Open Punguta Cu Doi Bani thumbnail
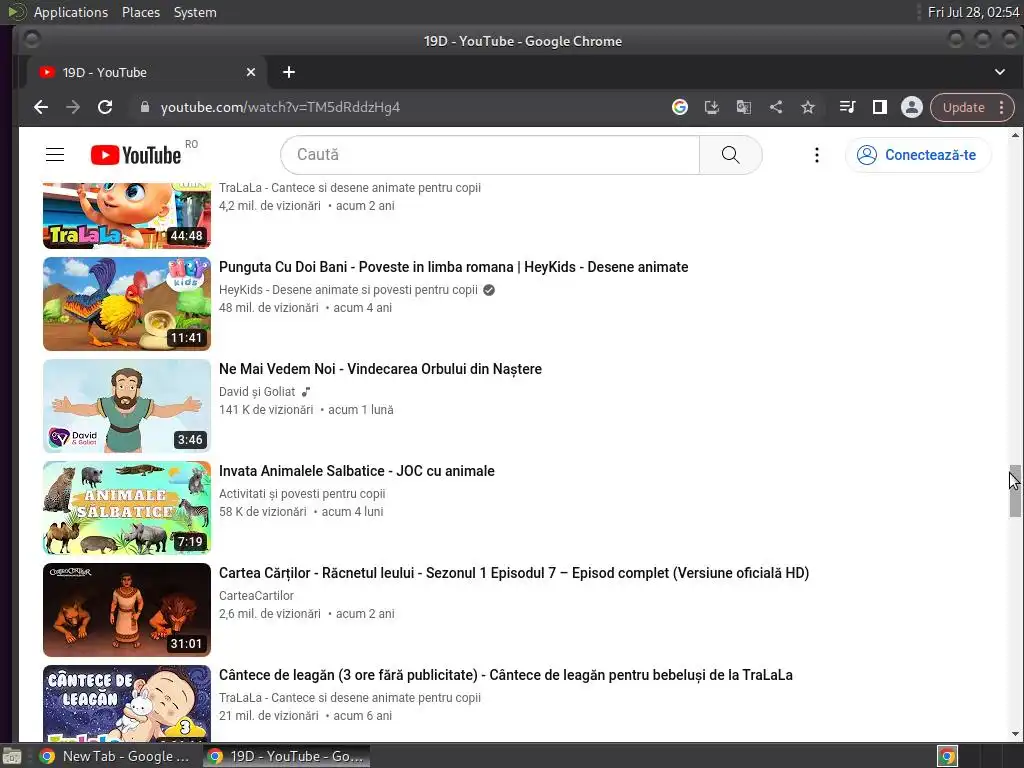Screen dimensions: 1024x768 (x=127, y=304)
